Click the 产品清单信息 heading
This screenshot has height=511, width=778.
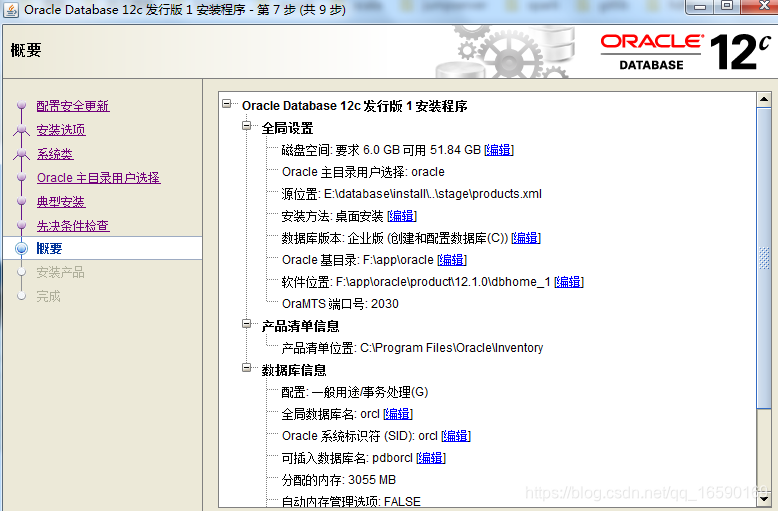(x=301, y=326)
